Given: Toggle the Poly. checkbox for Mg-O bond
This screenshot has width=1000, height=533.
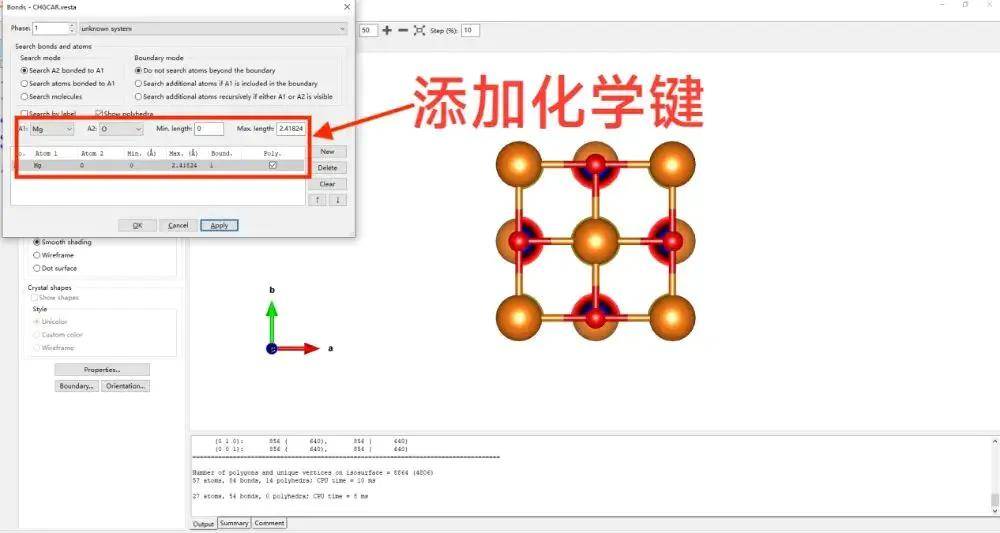Looking at the screenshot, I should coord(273,165).
